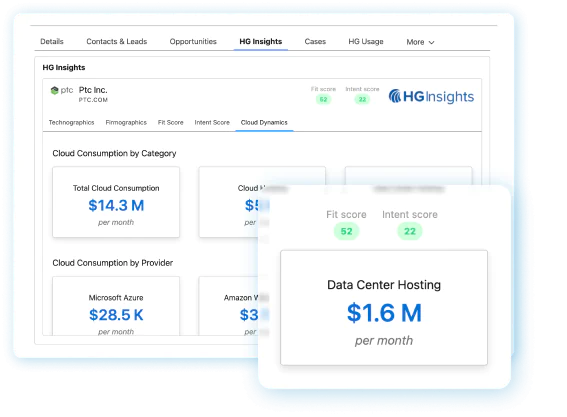Click the large Fit score 52 badge
Screen dimensions: 567x417
[346, 231]
